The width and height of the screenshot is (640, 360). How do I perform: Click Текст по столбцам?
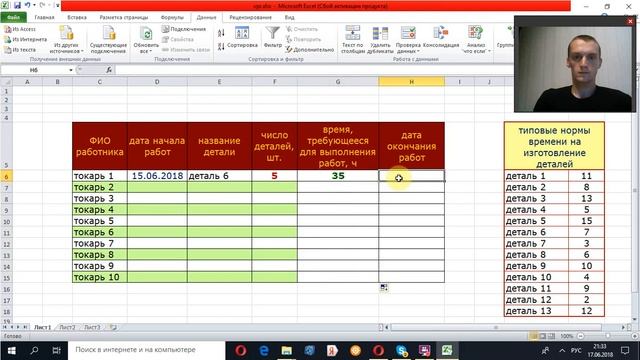(x=352, y=40)
